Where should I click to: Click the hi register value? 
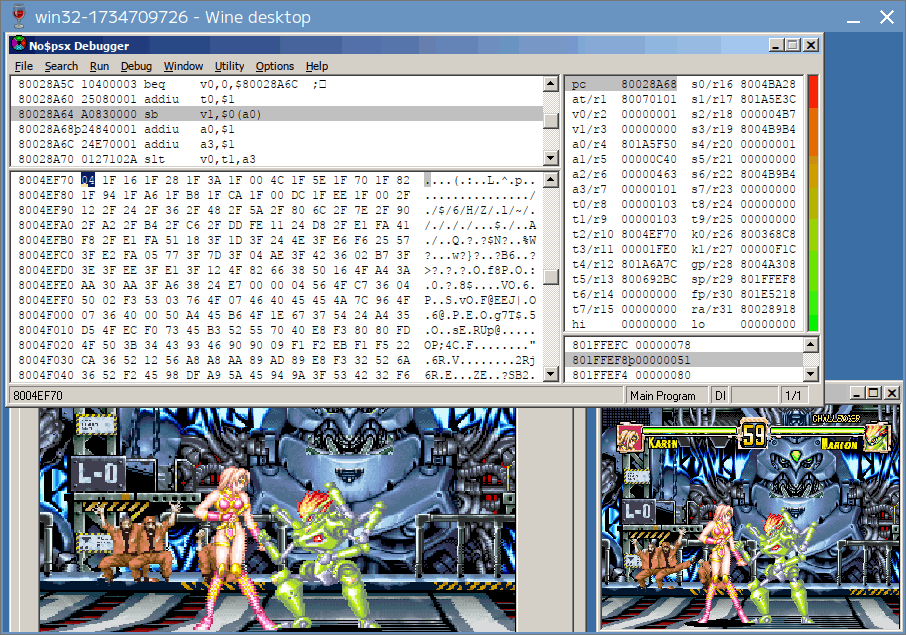648,324
